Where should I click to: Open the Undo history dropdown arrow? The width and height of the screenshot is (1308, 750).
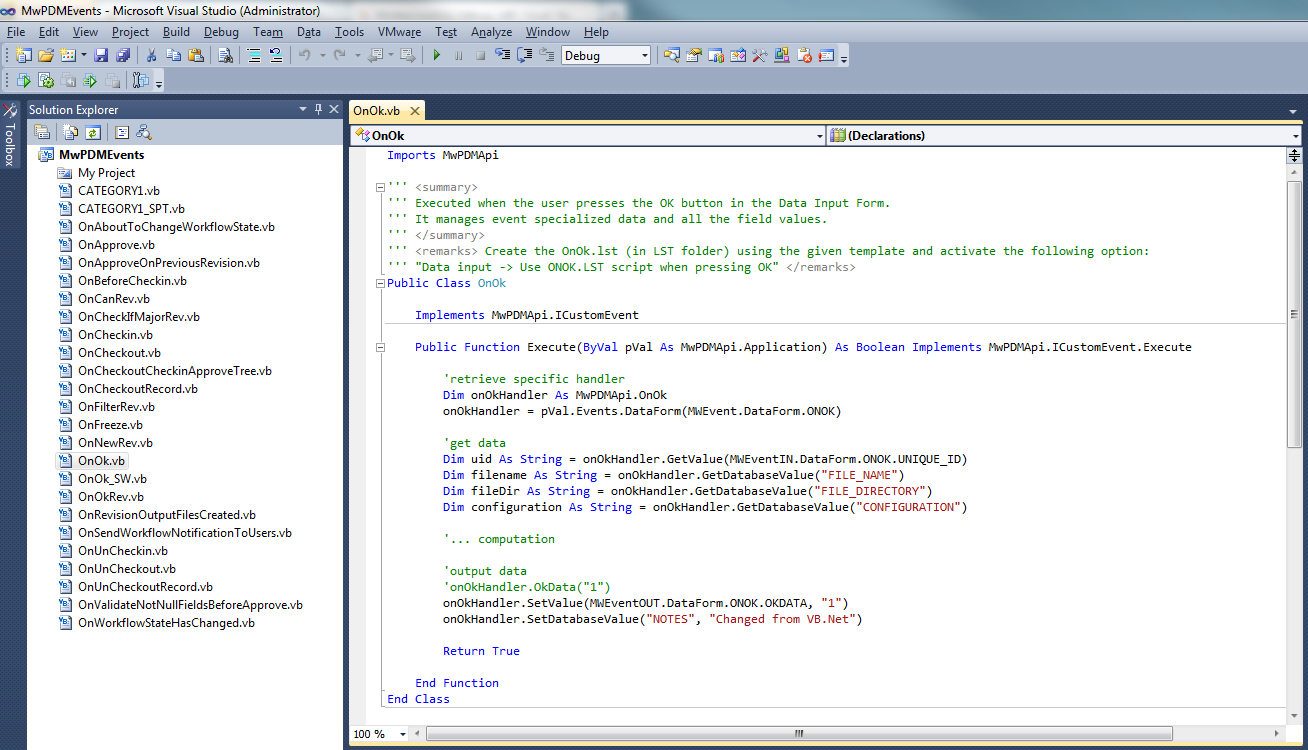(x=322, y=56)
